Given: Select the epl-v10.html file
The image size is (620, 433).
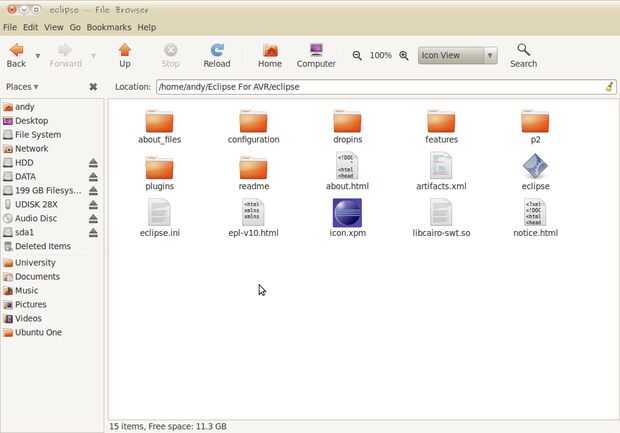Looking at the screenshot, I should pos(253,218).
